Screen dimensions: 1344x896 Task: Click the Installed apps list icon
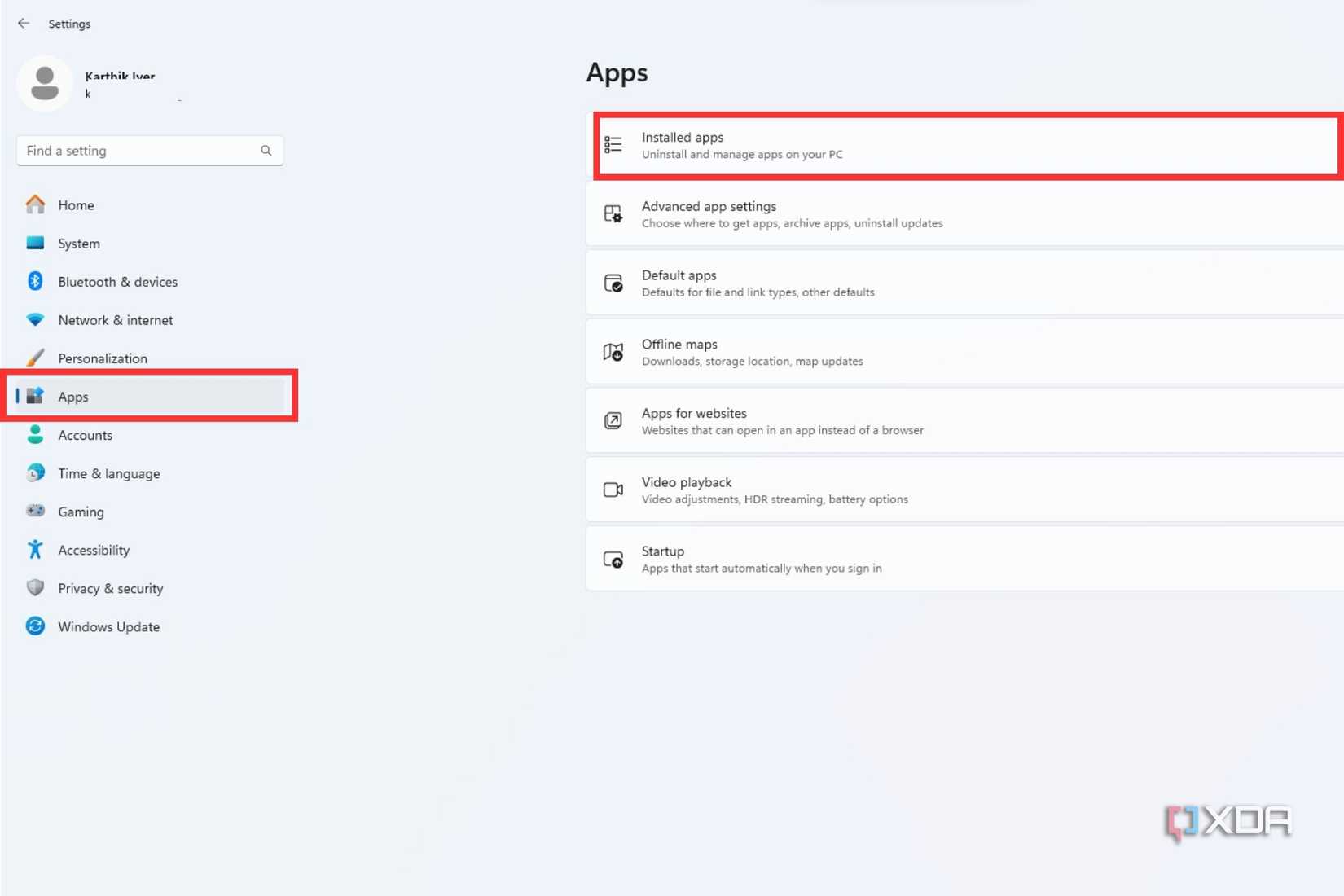point(613,145)
